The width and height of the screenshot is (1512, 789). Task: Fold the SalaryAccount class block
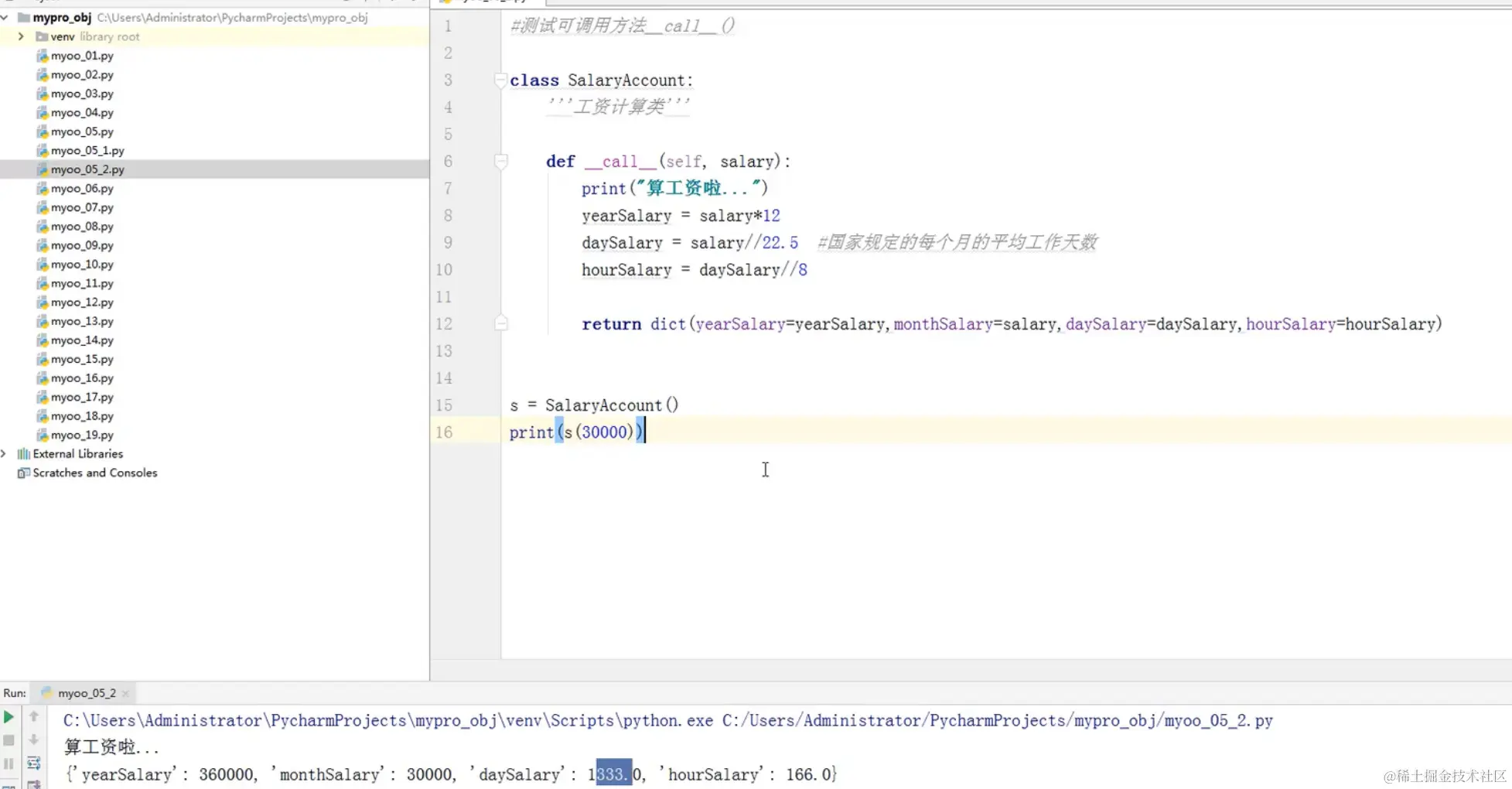point(500,80)
